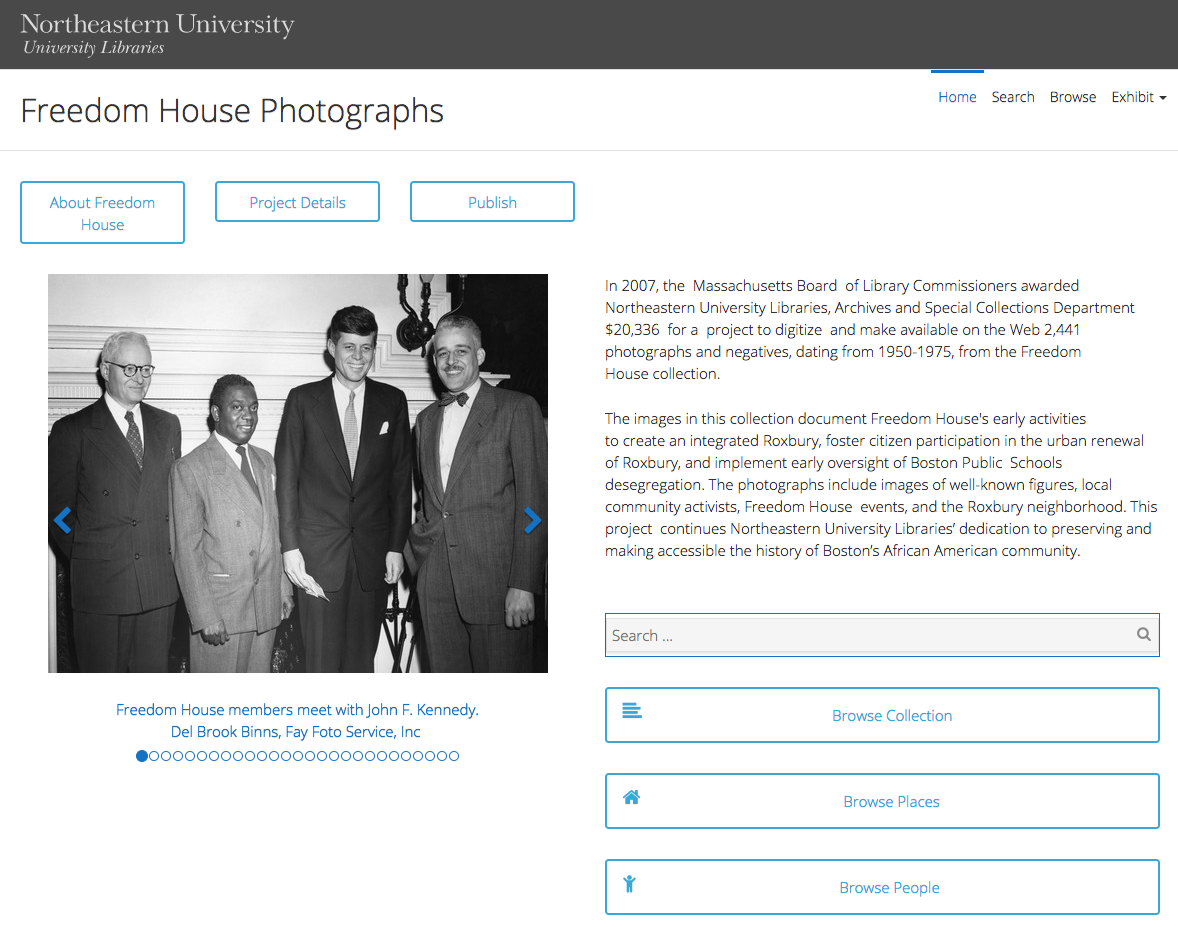Open the Home navigation tab
The image size is (1178, 927).
point(957,97)
